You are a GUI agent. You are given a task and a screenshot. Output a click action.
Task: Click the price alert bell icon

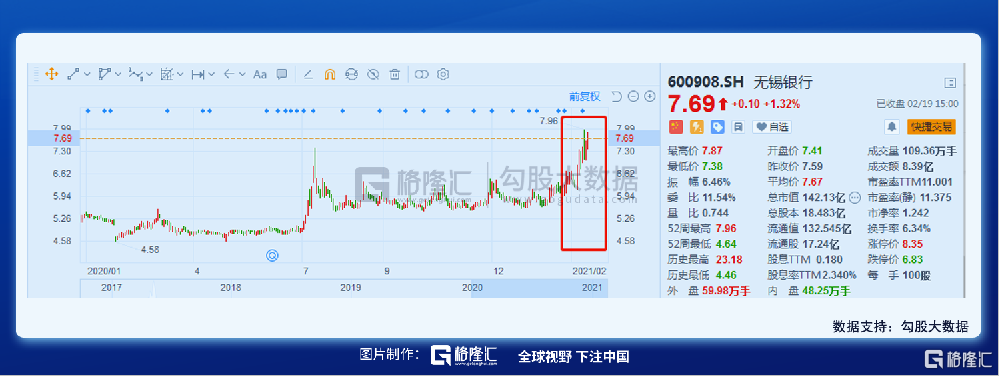click(891, 127)
